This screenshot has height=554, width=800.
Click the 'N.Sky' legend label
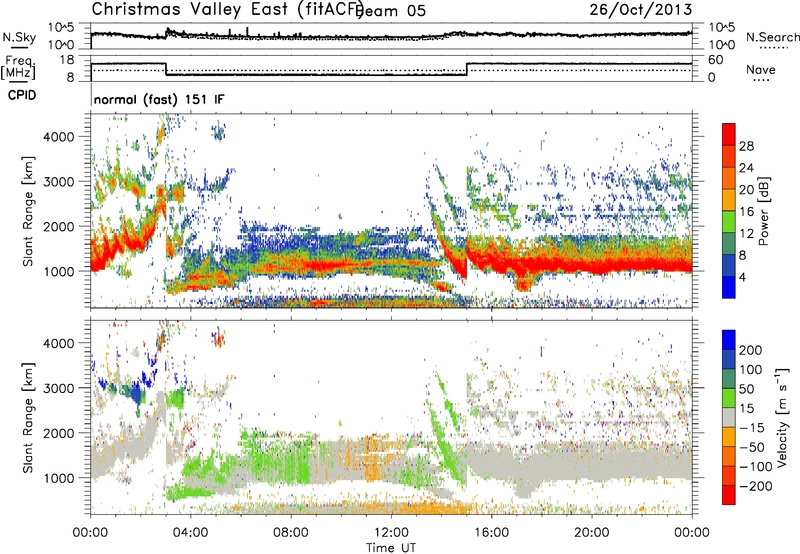pos(19,37)
